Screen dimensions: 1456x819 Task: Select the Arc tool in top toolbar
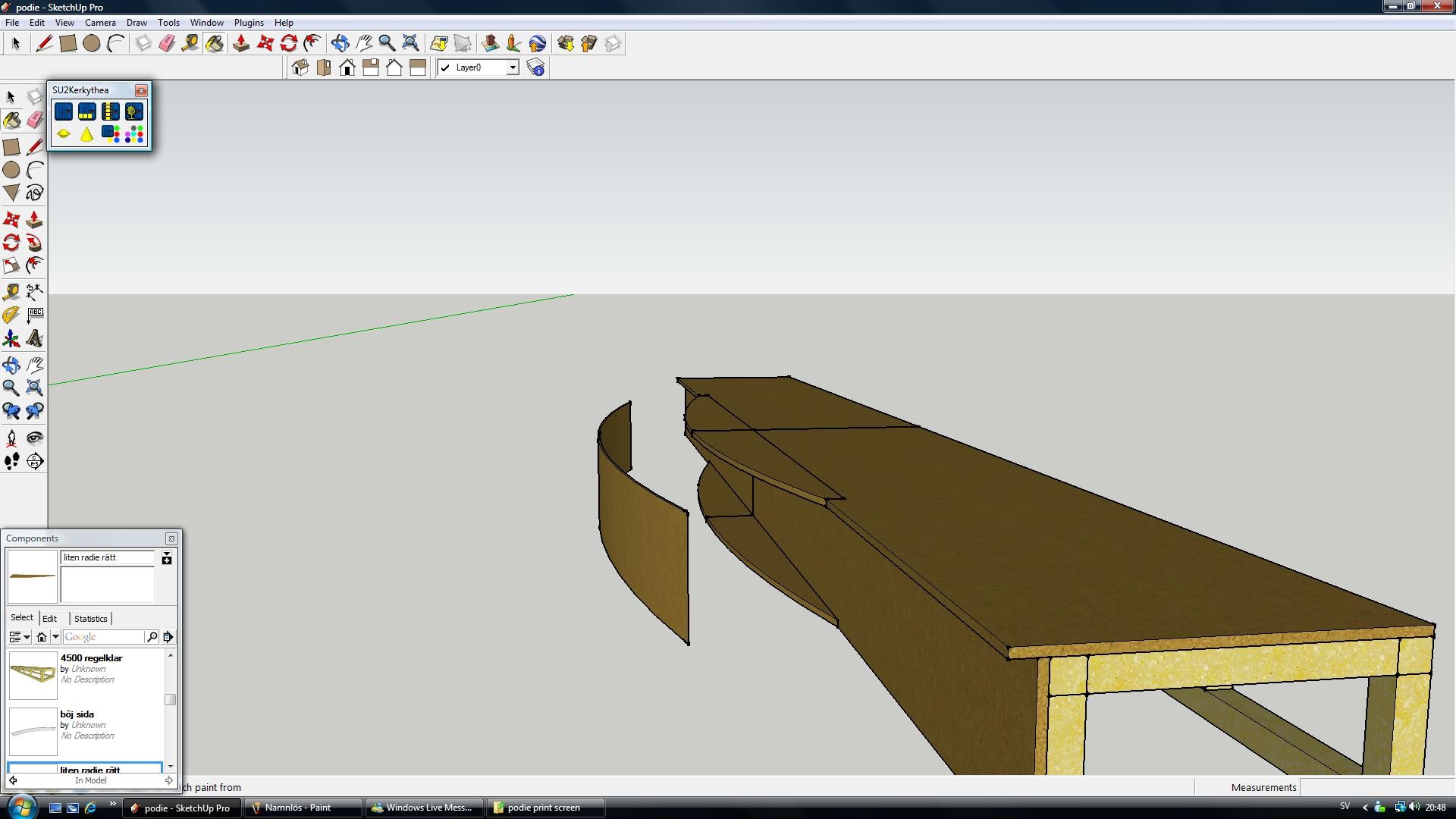coord(115,43)
